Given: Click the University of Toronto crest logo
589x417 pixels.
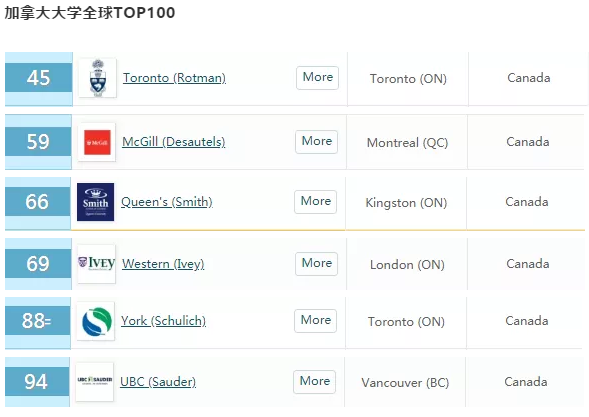Looking at the screenshot, I should pos(98,78).
